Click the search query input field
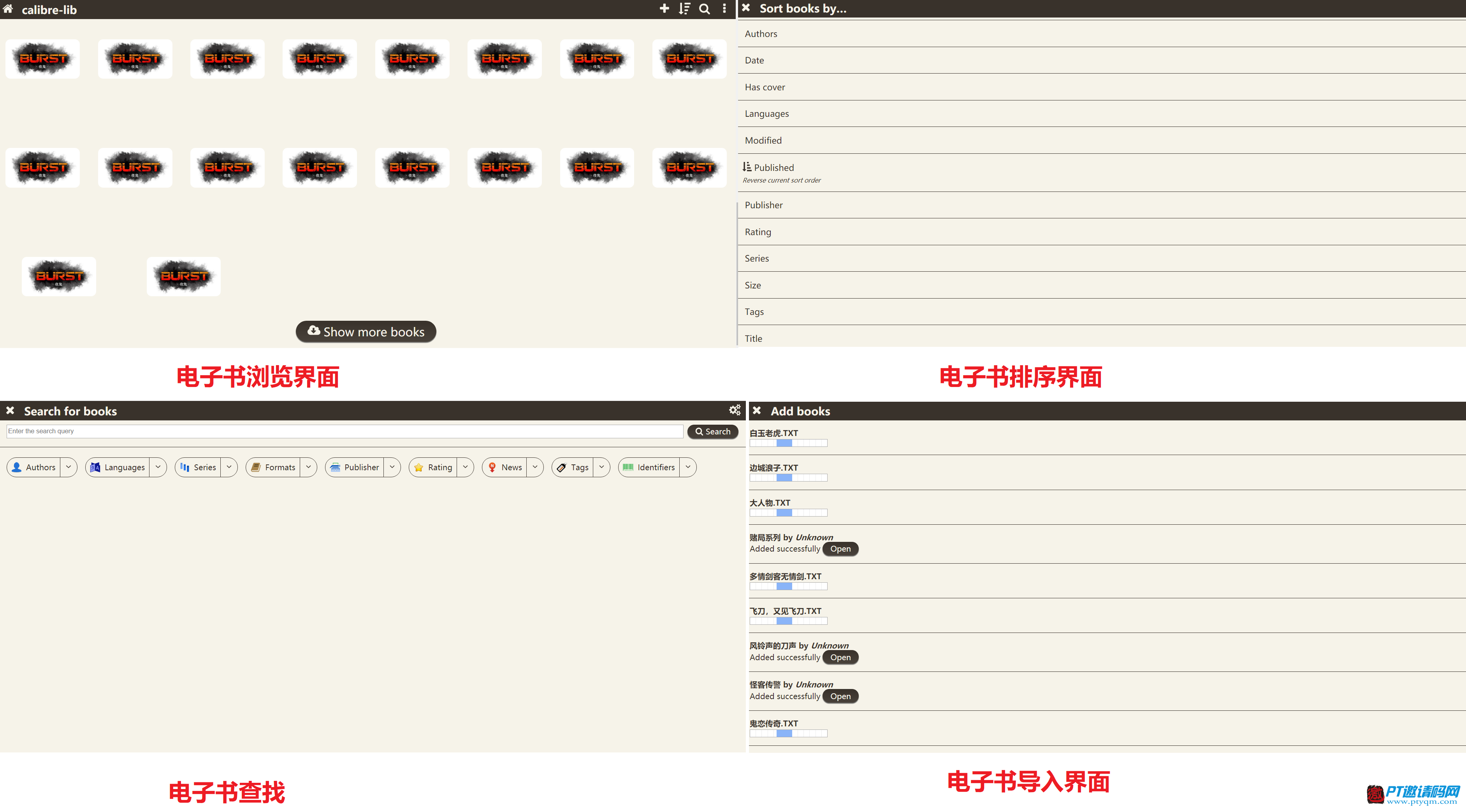Image resolution: width=1466 pixels, height=812 pixels. click(345, 431)
